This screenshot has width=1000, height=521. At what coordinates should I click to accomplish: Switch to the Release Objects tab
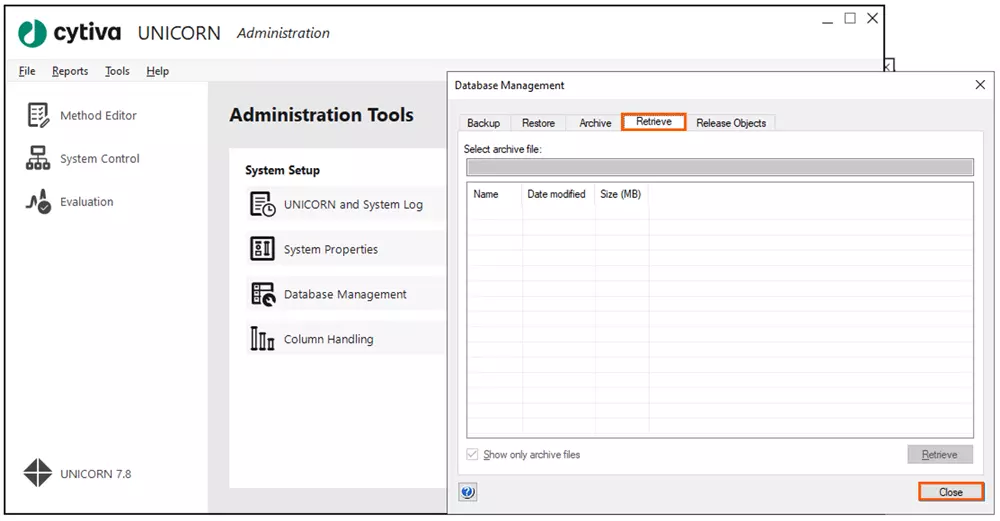coord(731,123)
